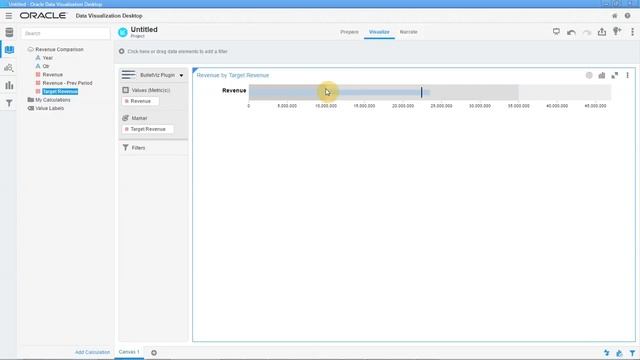
Task: Select Revenue - Prev Period measure
Action: [x=67, y=83]
